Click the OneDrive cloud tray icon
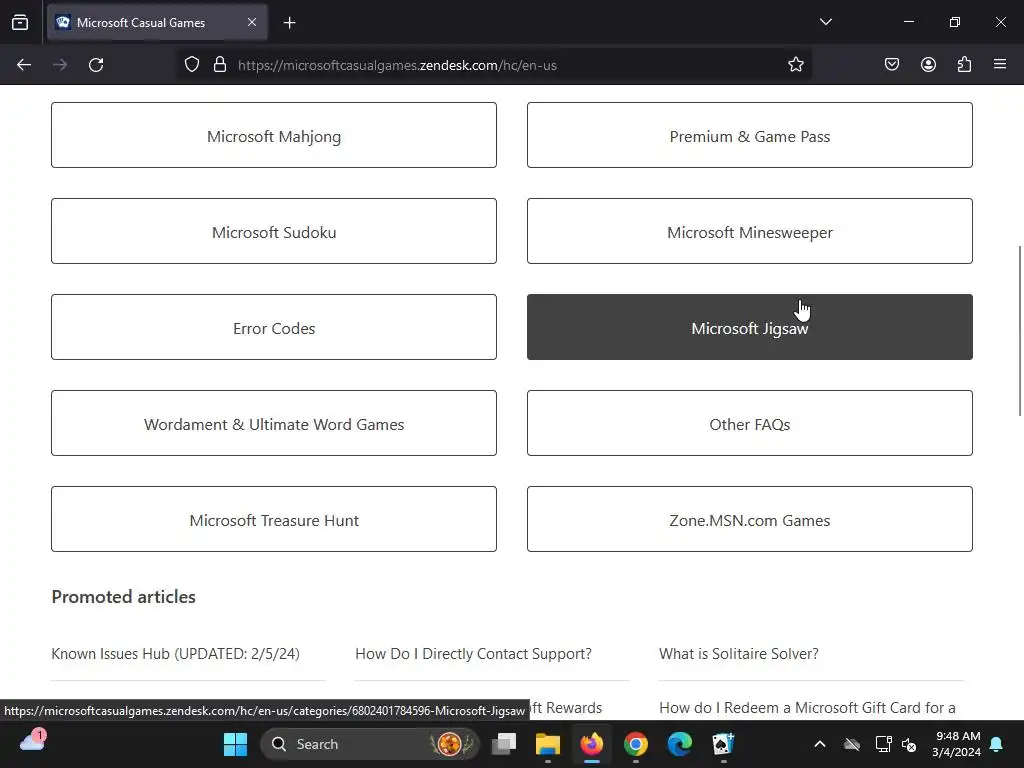The height and width of the screenshot is (768, 1024). click(x=852, y=744)
